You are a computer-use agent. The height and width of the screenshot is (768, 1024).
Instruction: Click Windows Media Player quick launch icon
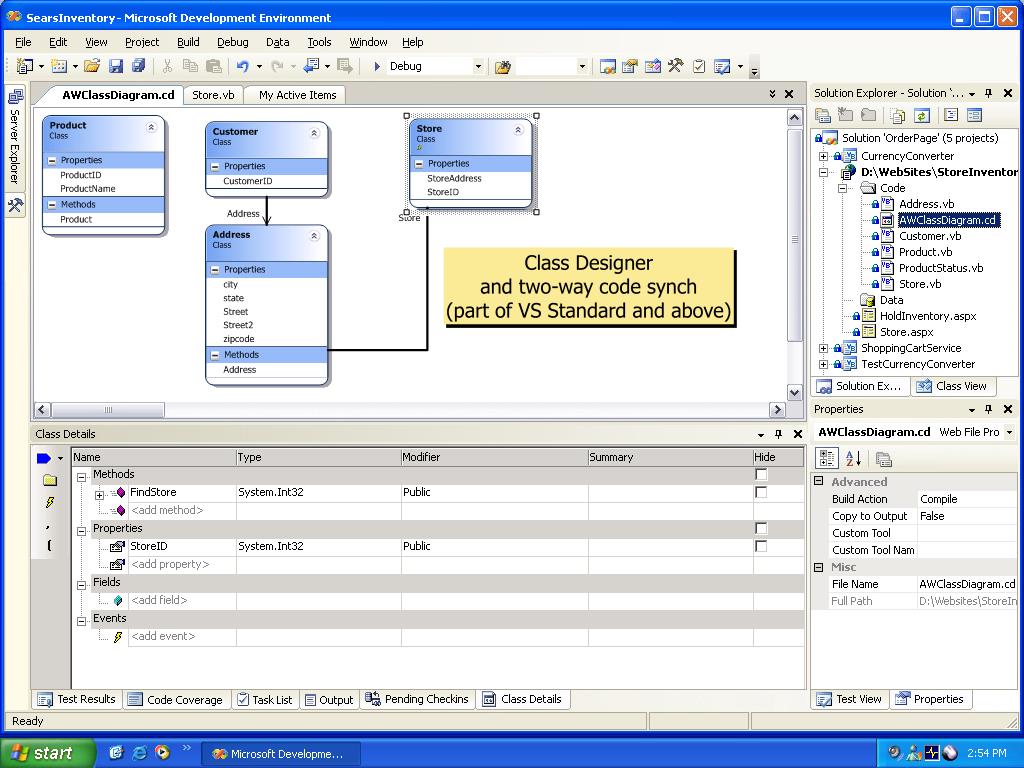[162, 752]
